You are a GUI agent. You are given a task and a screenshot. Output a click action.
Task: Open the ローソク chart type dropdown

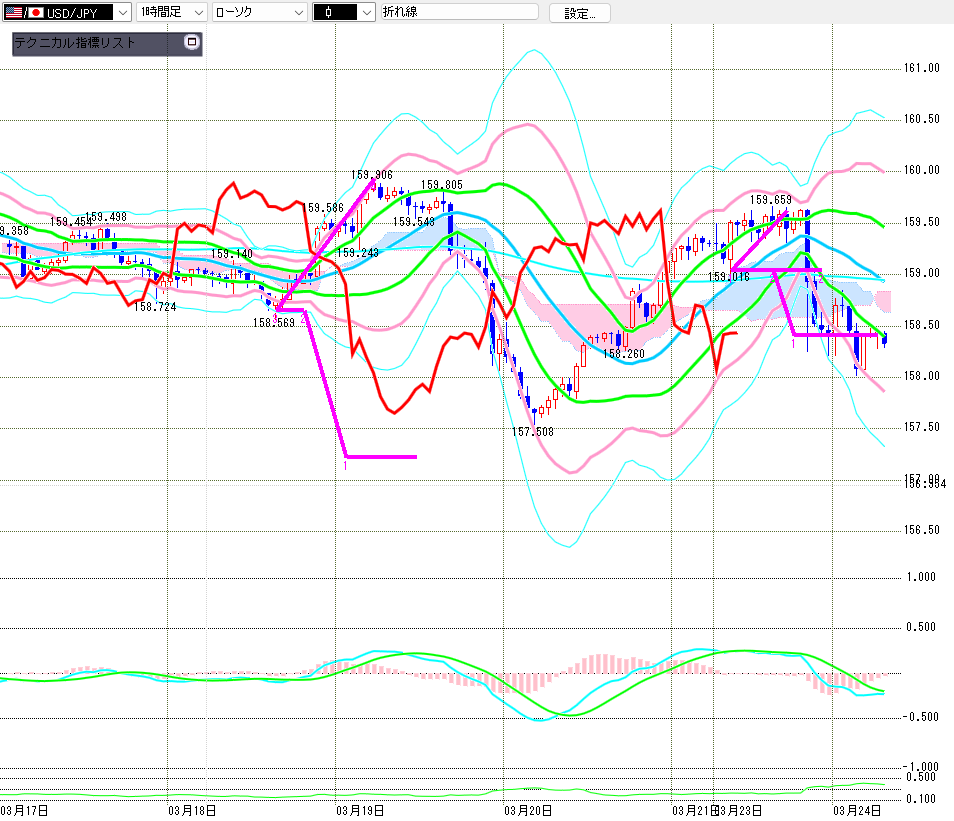pos(297,12)
